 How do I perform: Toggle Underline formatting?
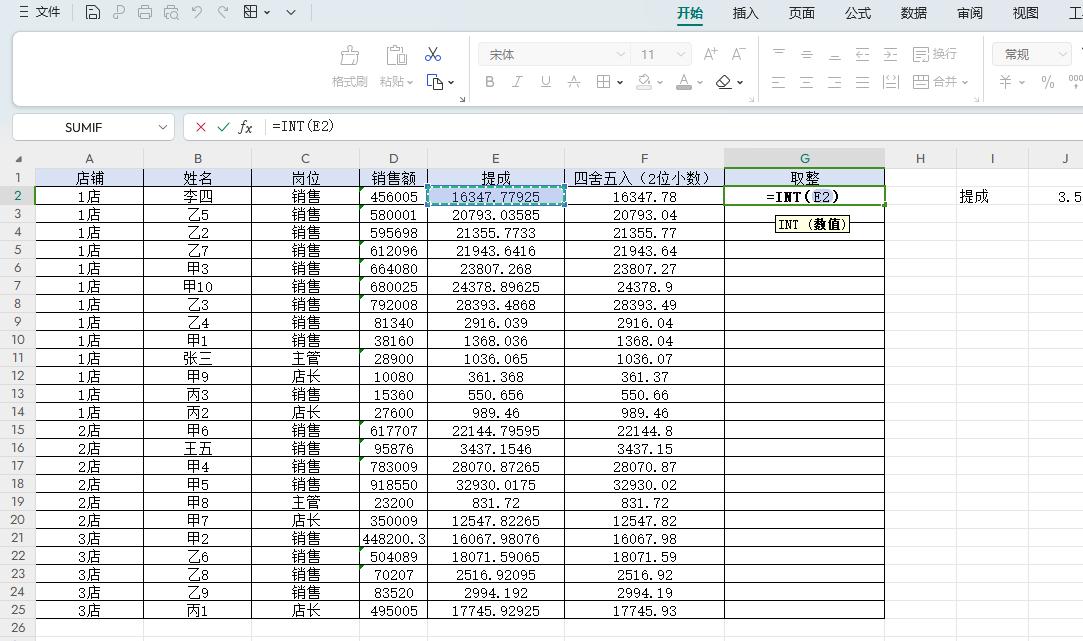[x=546, y=82]
